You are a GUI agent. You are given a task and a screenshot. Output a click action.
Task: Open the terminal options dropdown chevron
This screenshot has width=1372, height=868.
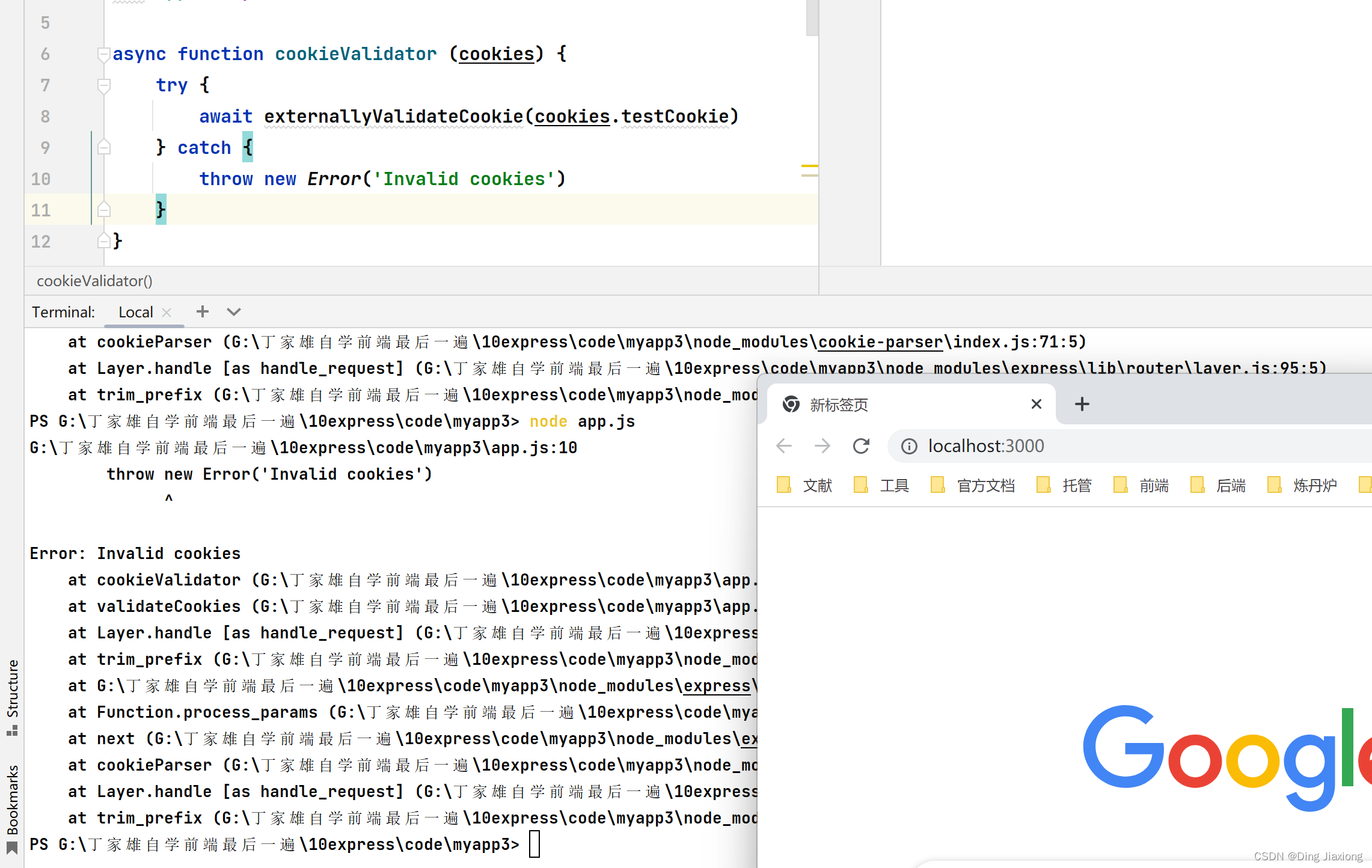pos(234,311)
